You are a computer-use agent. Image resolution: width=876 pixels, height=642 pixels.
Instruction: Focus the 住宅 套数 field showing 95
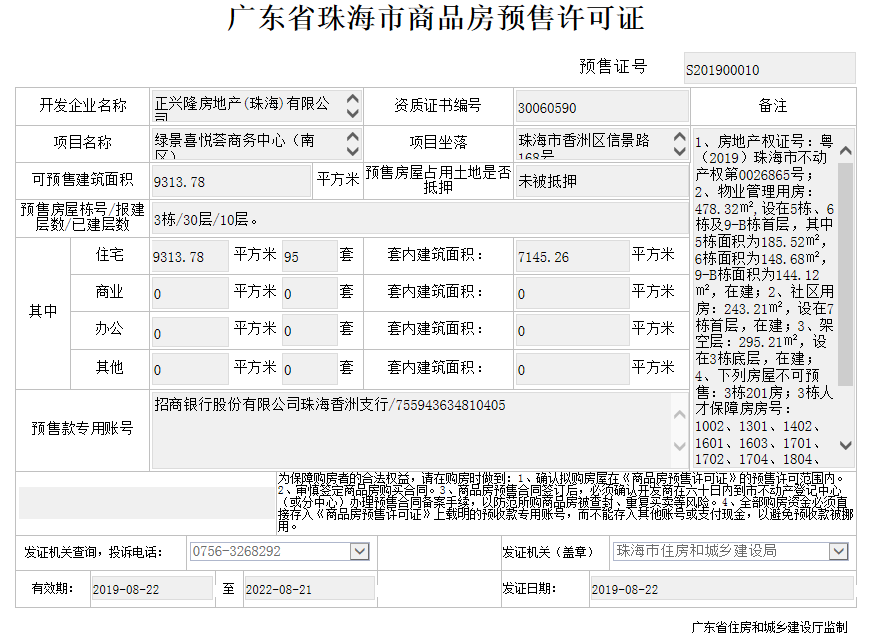(307, 256)
